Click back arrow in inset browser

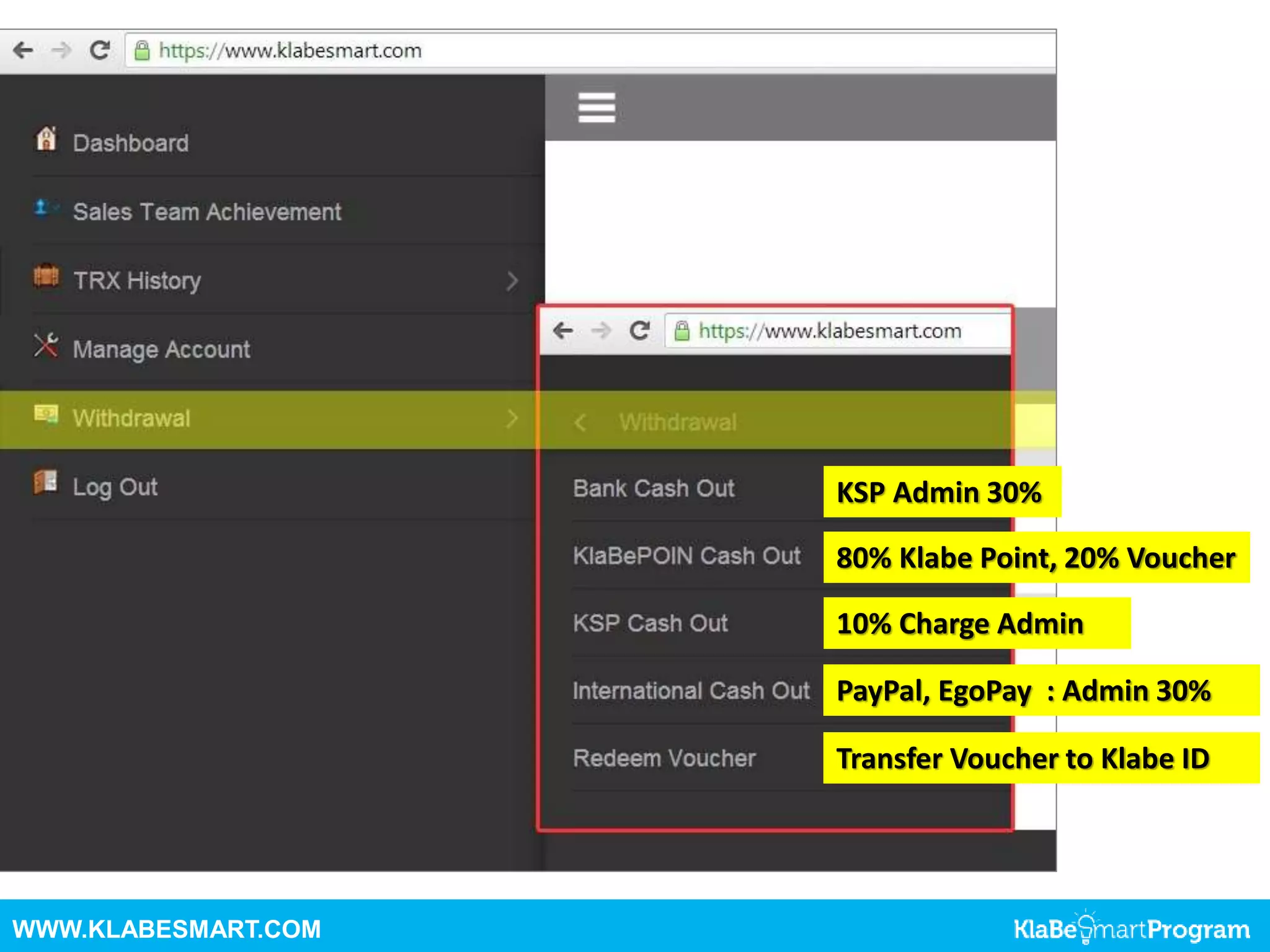[563, 330]
